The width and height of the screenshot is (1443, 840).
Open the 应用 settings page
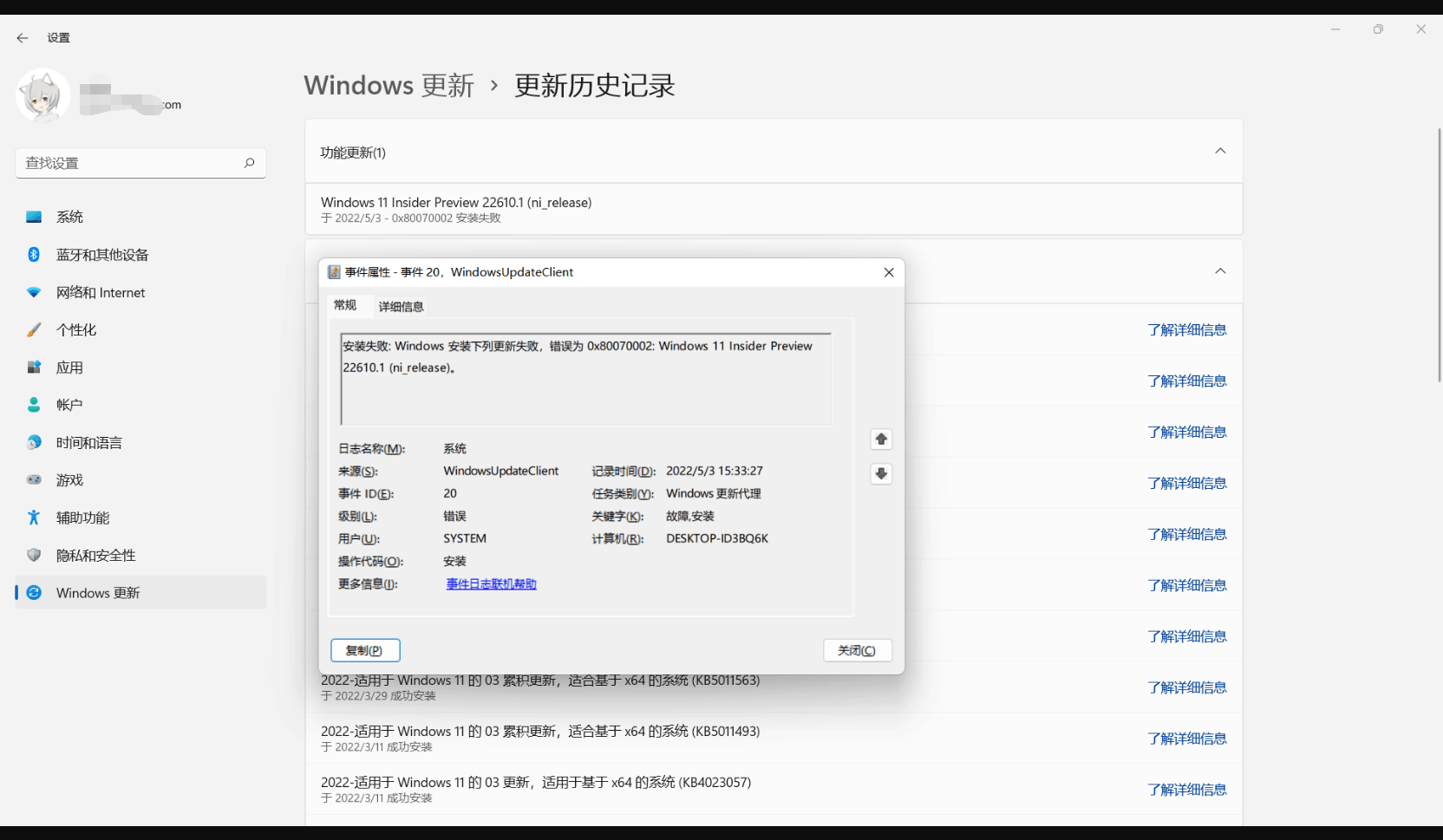coord(71,367)
